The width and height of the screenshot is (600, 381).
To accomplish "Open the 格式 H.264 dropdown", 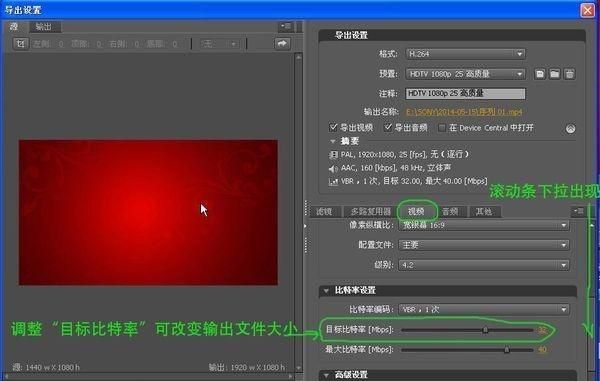I will tap(465, 54).
